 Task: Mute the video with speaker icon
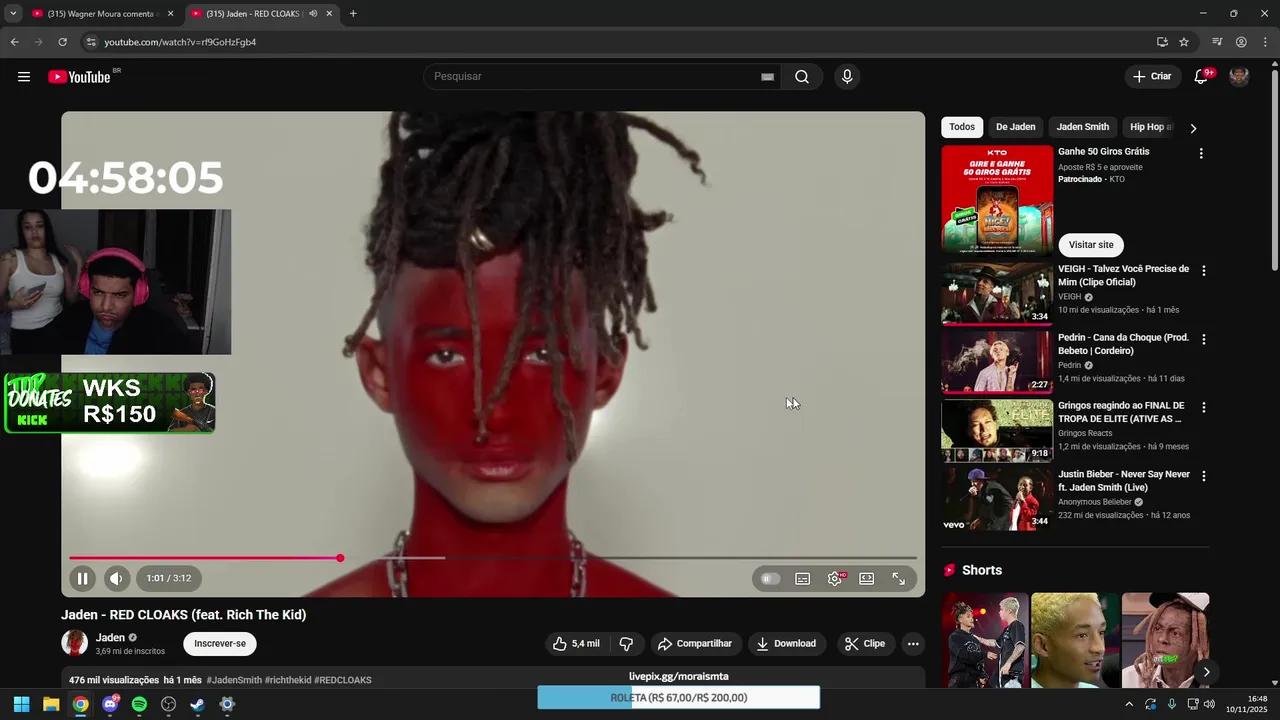click(116, 578)
